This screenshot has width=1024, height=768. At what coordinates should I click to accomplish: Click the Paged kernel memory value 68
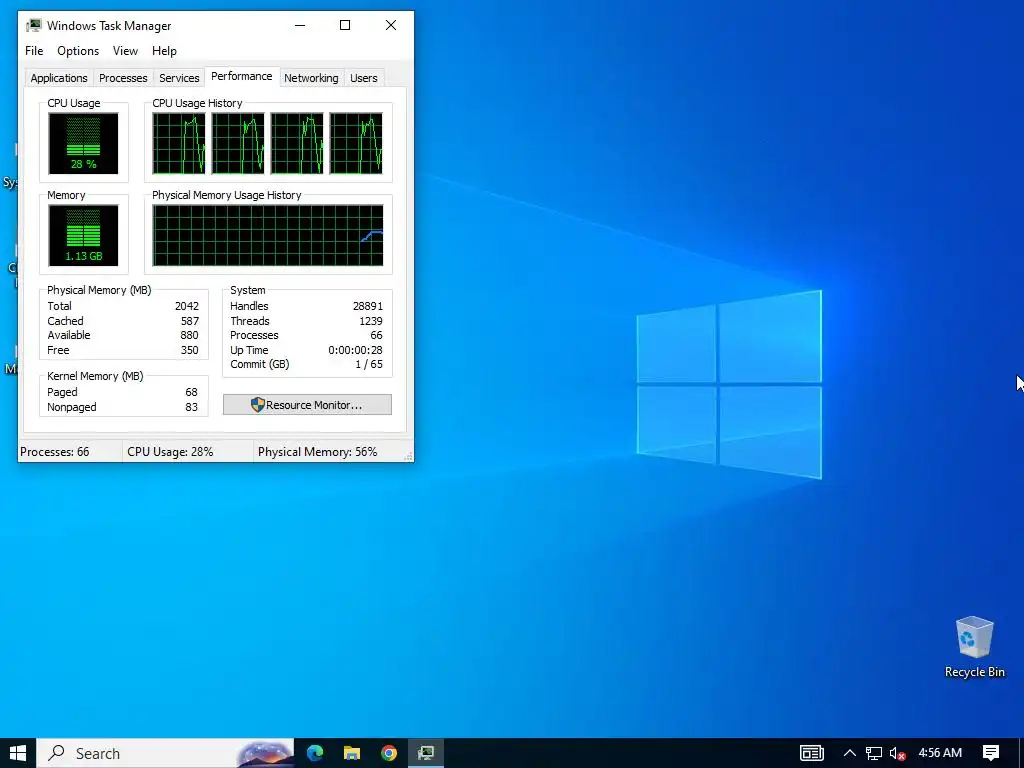tap(191, 392)
